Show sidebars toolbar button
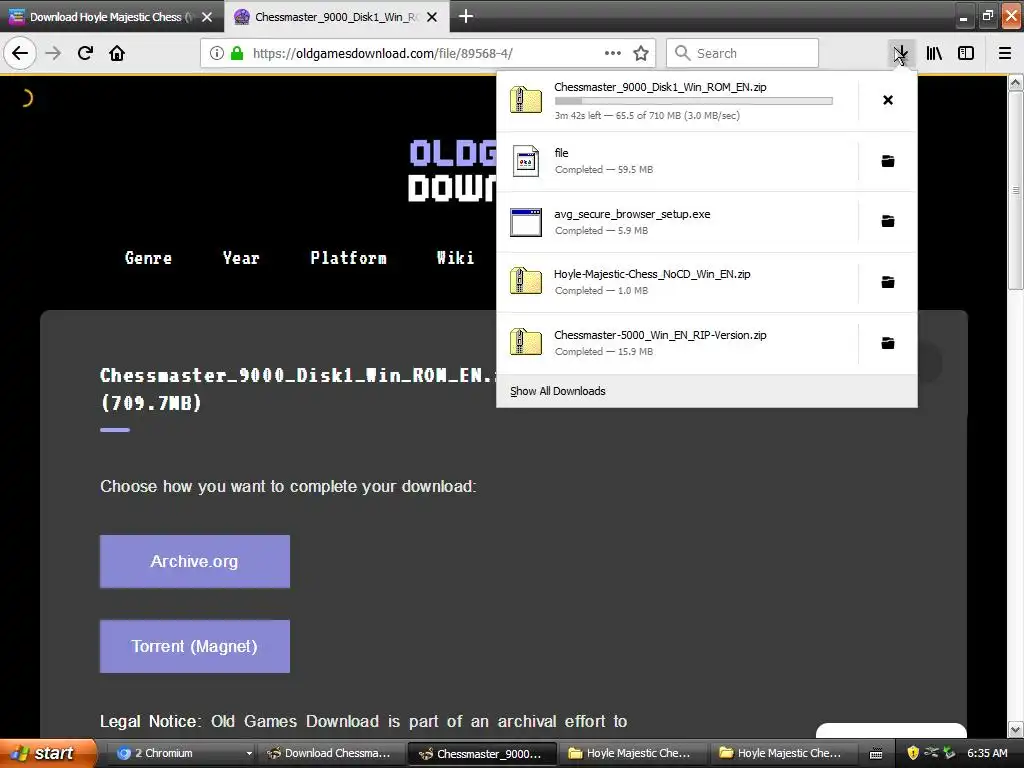This screenshot has width=1024, height=768. point(966,54)
